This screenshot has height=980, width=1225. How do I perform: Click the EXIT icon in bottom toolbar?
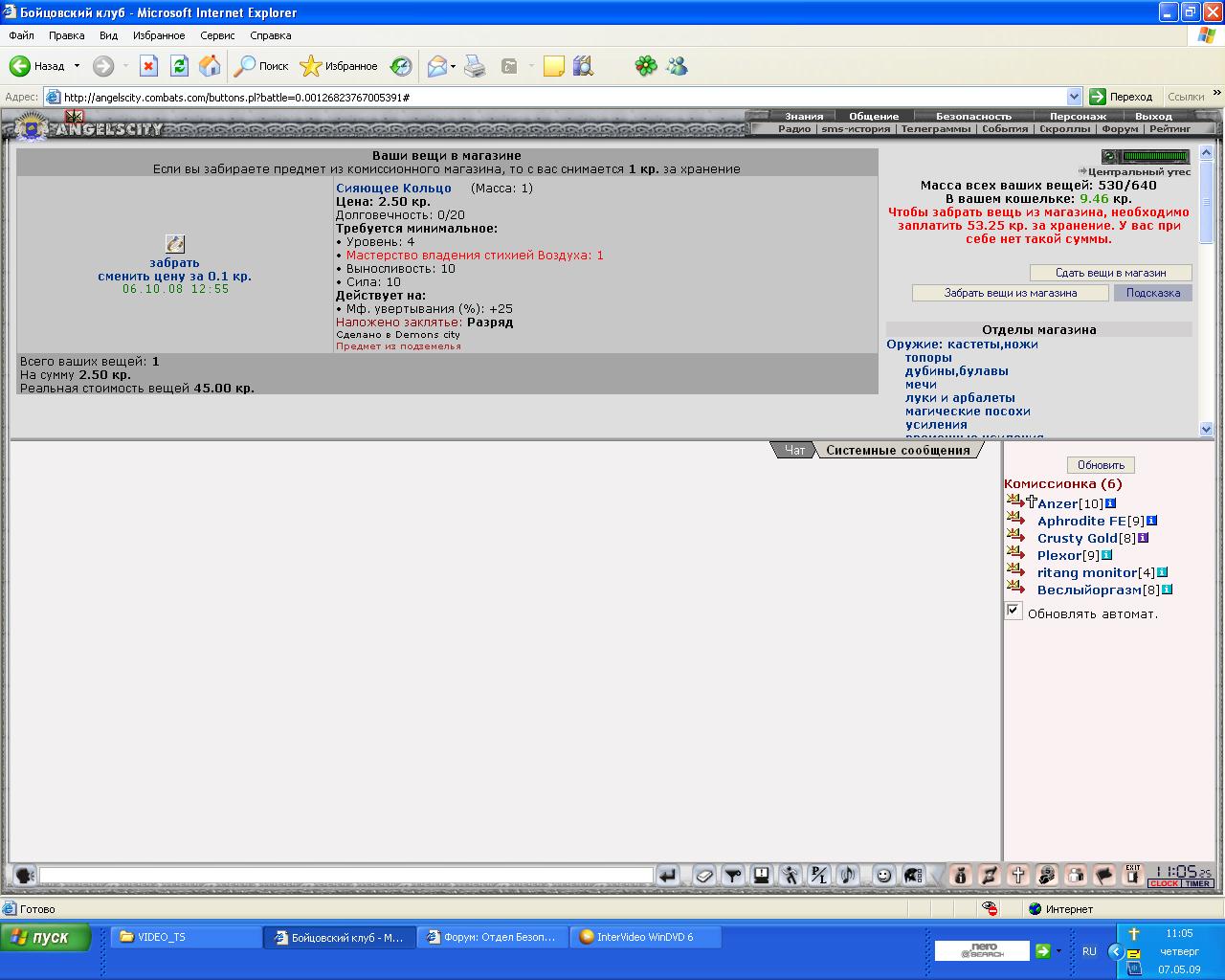(x=1133, y=875)
